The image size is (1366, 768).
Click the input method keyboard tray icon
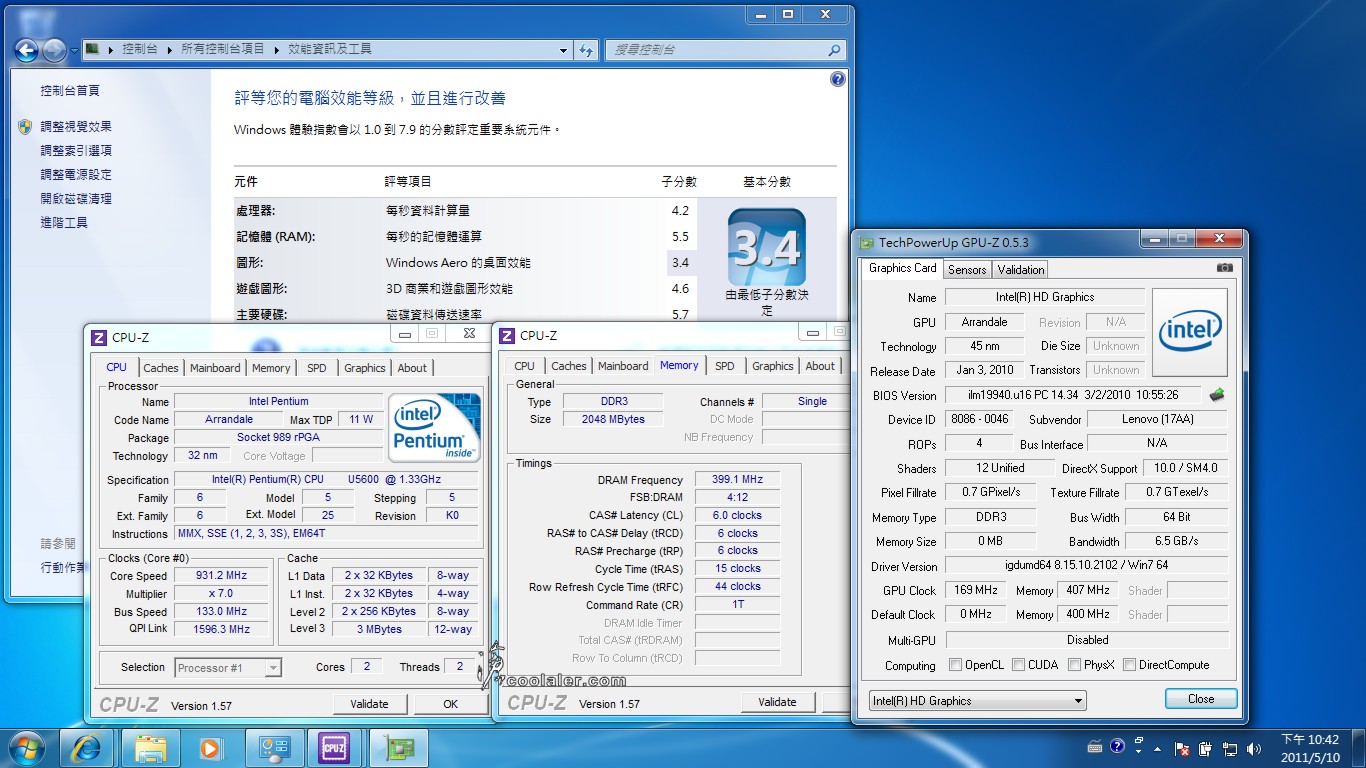click(1095, 747)
